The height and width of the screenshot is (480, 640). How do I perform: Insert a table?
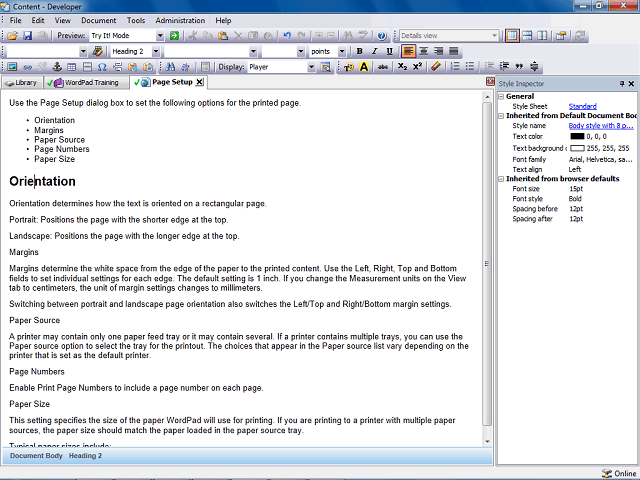(72, 67)
